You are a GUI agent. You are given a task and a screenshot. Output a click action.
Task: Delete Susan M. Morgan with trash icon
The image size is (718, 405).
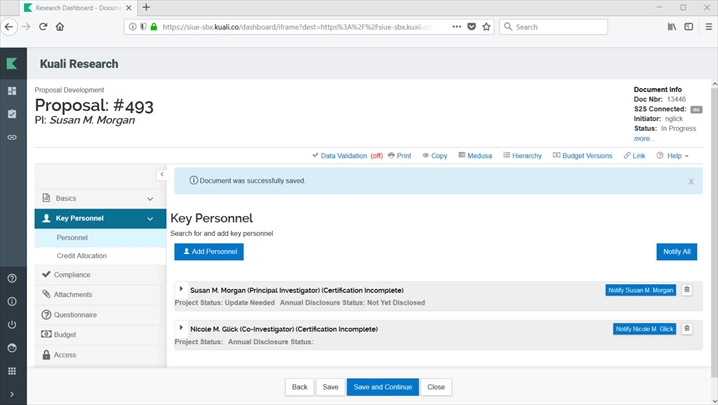pyautogui.click(x=686, y=290)
